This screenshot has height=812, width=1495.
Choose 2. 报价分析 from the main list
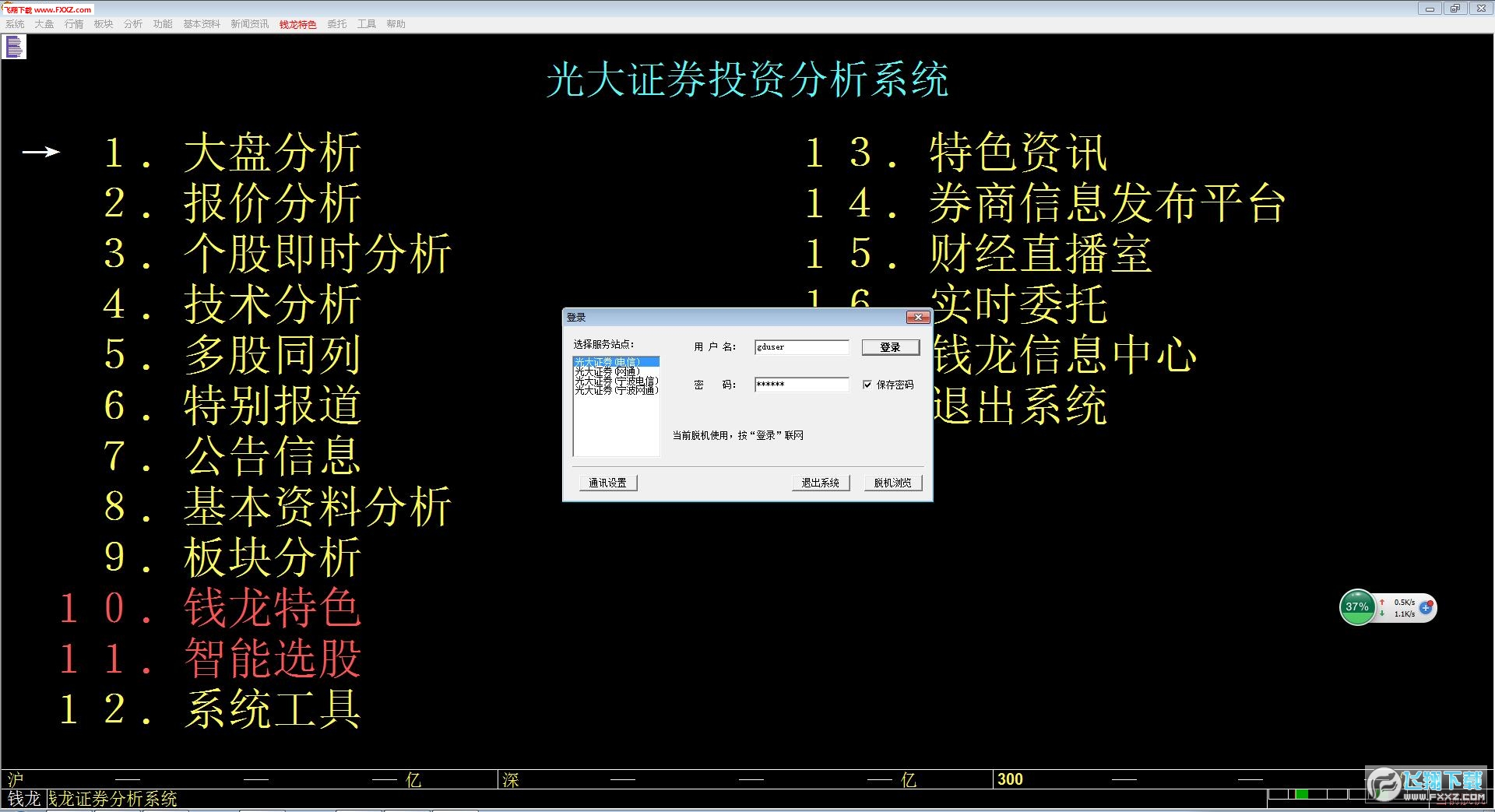(232, 203)
